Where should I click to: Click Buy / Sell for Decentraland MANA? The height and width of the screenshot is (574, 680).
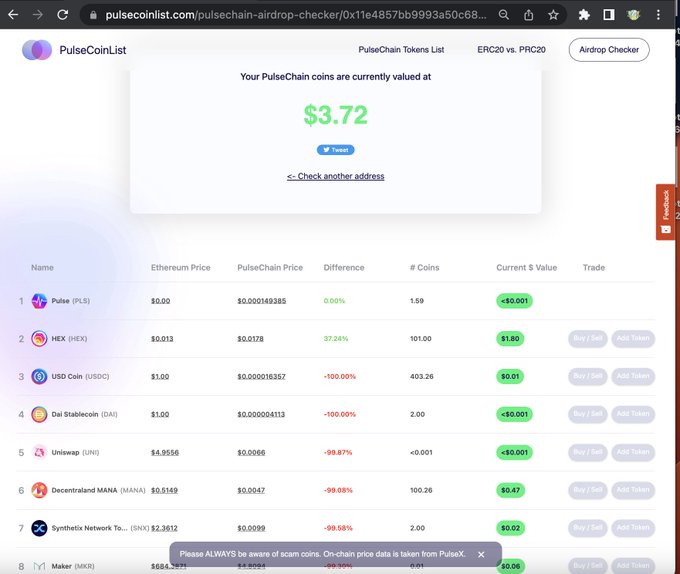click(588, 490)
